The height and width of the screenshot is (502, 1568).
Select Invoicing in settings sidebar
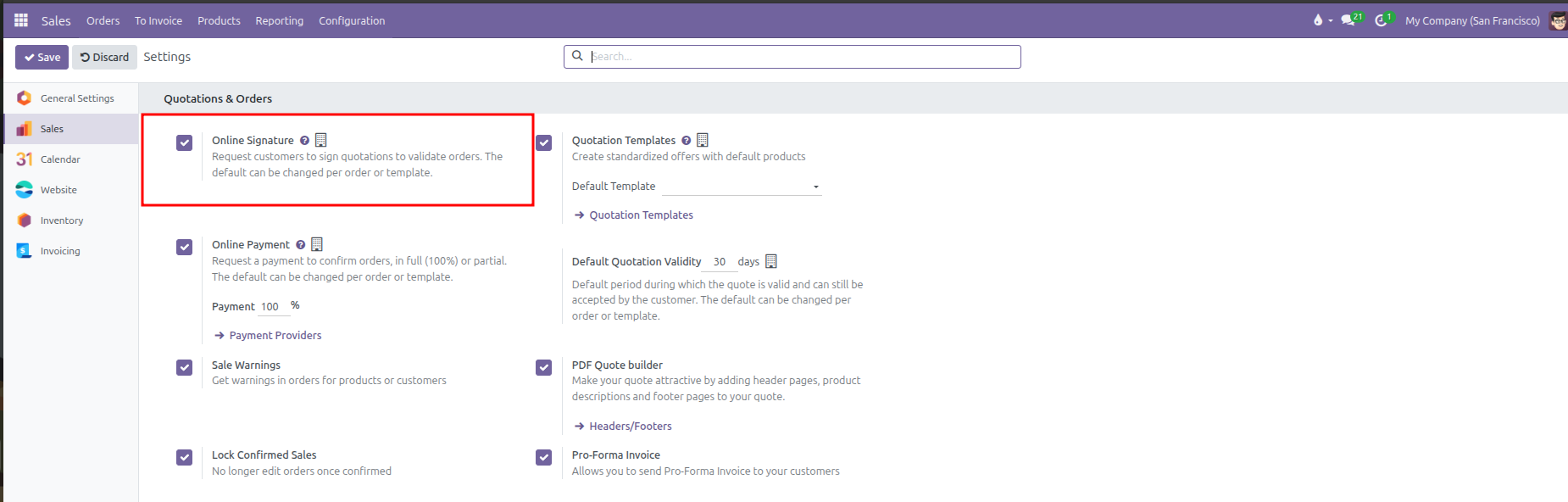(60, 251)
